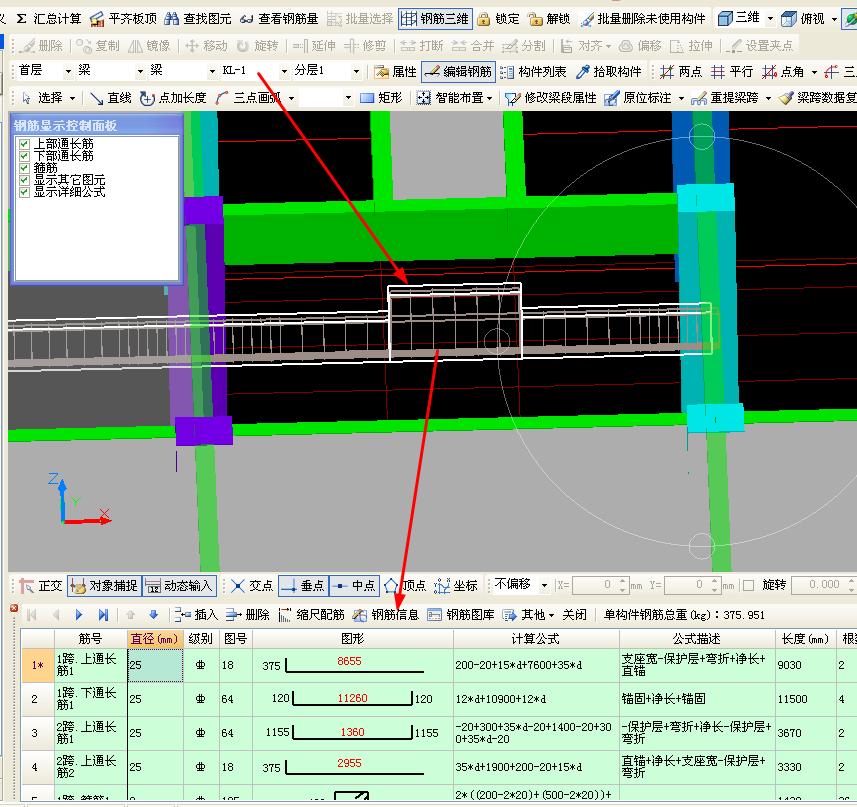Click 钢筋信息 rebar info button

pyautogui.click(x=386, y=615)
